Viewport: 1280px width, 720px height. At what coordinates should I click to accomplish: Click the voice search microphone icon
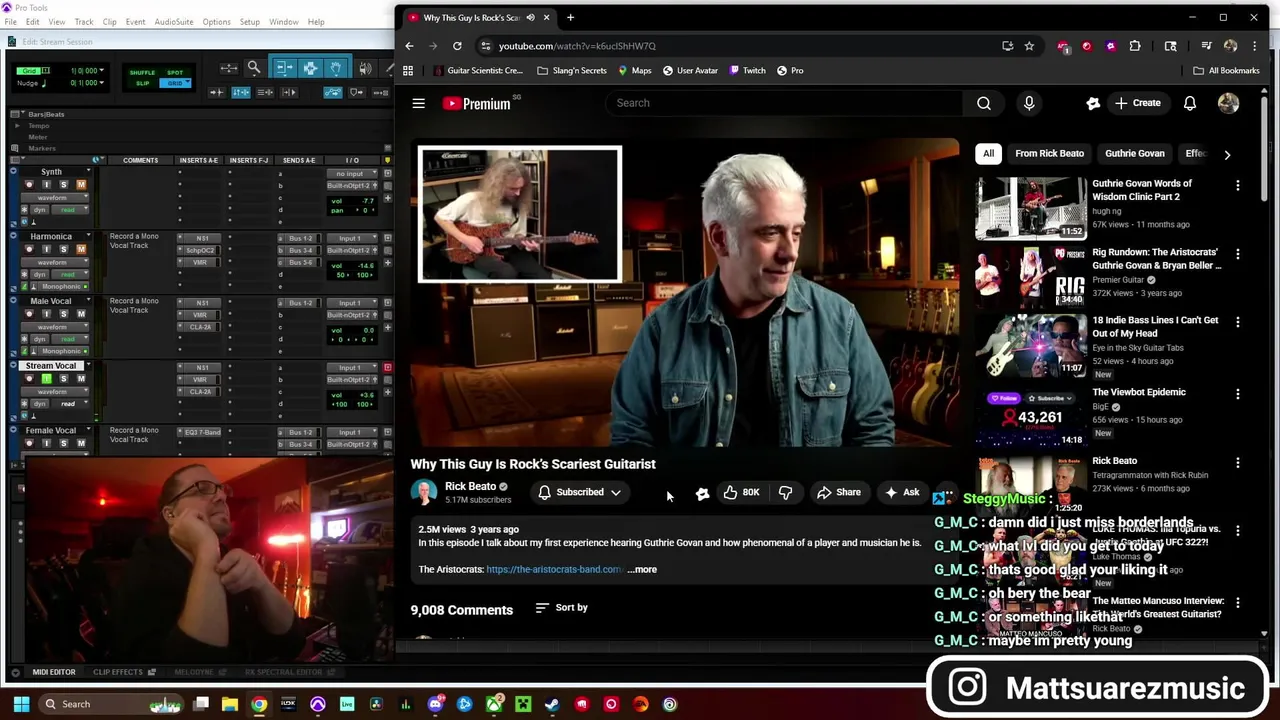coord(1029,103)
